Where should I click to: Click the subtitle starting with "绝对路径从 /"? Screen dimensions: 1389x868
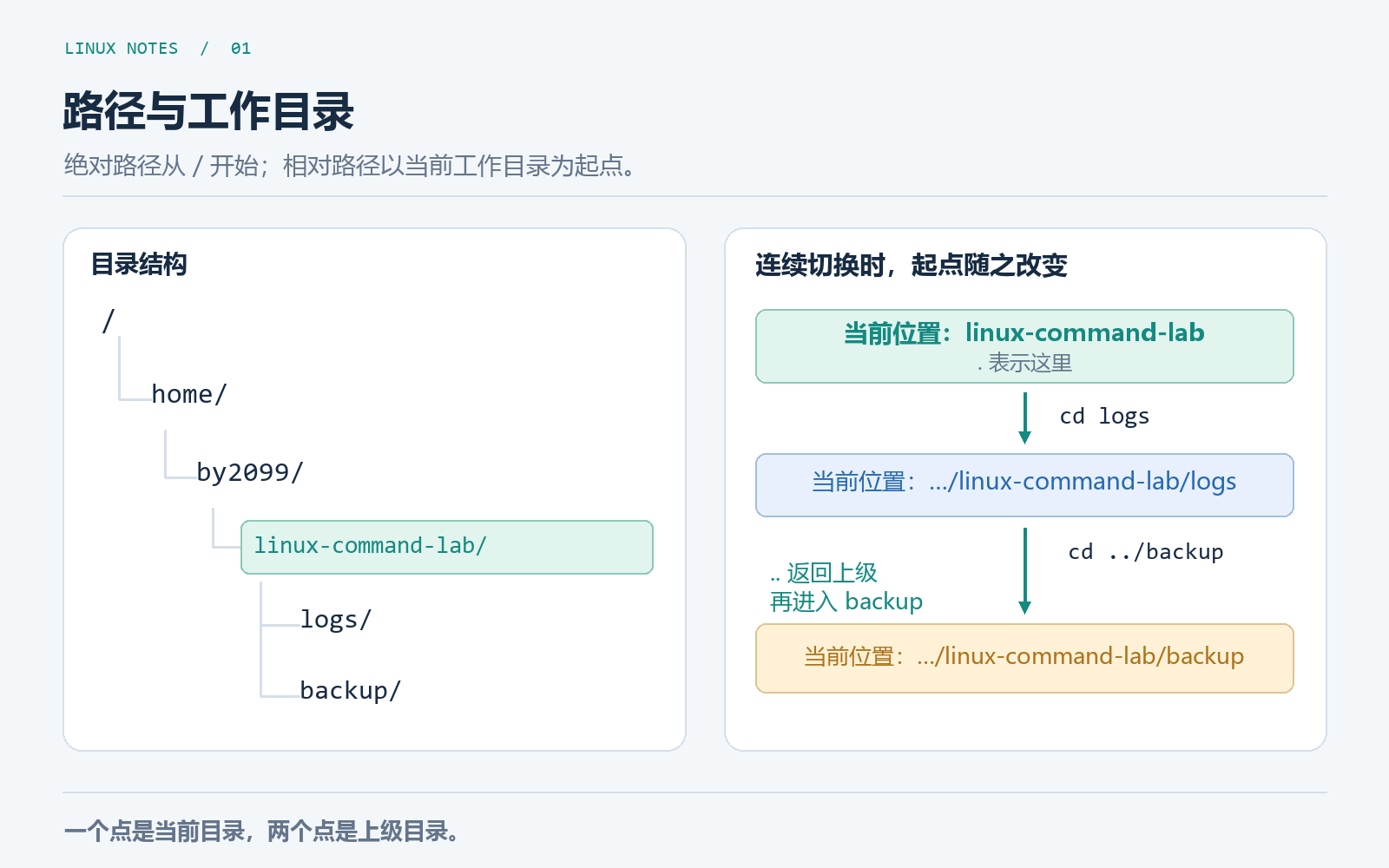click(x=350, y=165)
